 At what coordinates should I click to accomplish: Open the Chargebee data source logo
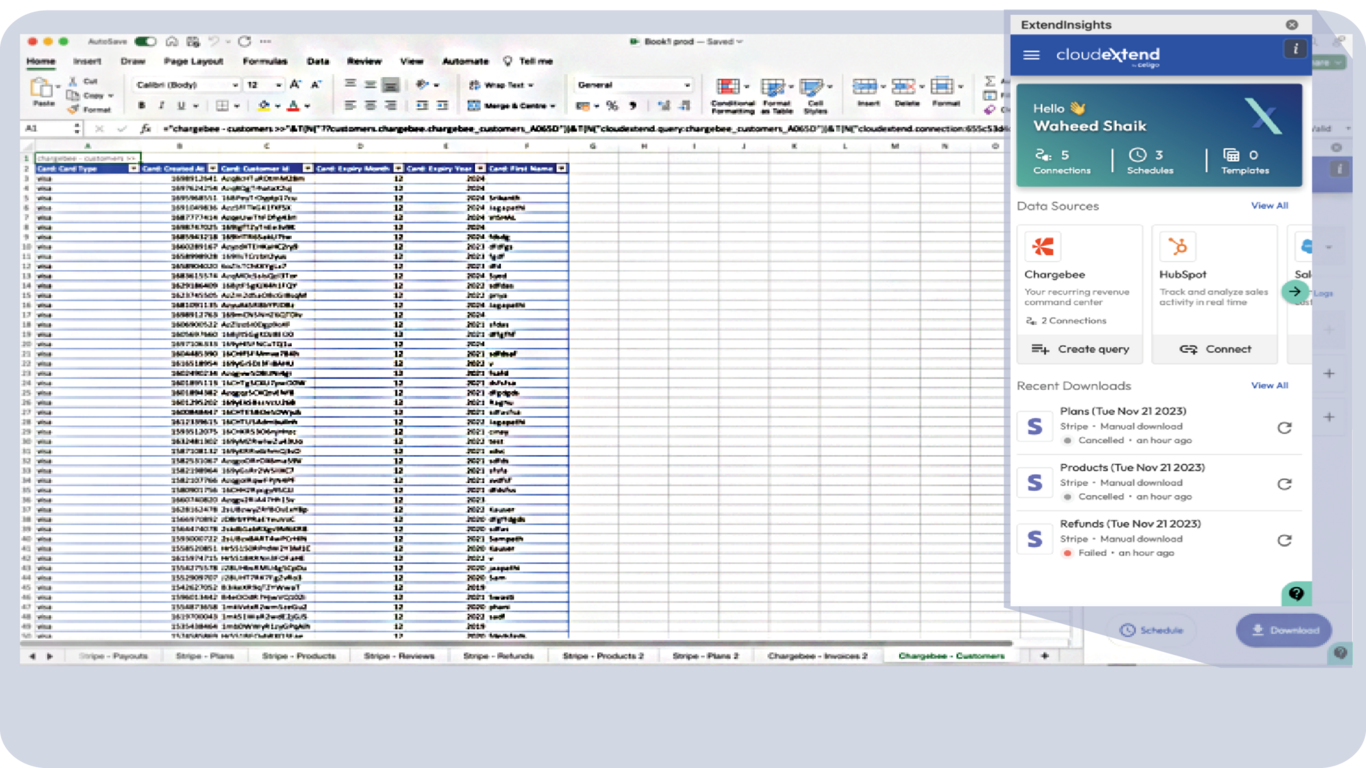pyautogui.click(x=1043, y=246)
